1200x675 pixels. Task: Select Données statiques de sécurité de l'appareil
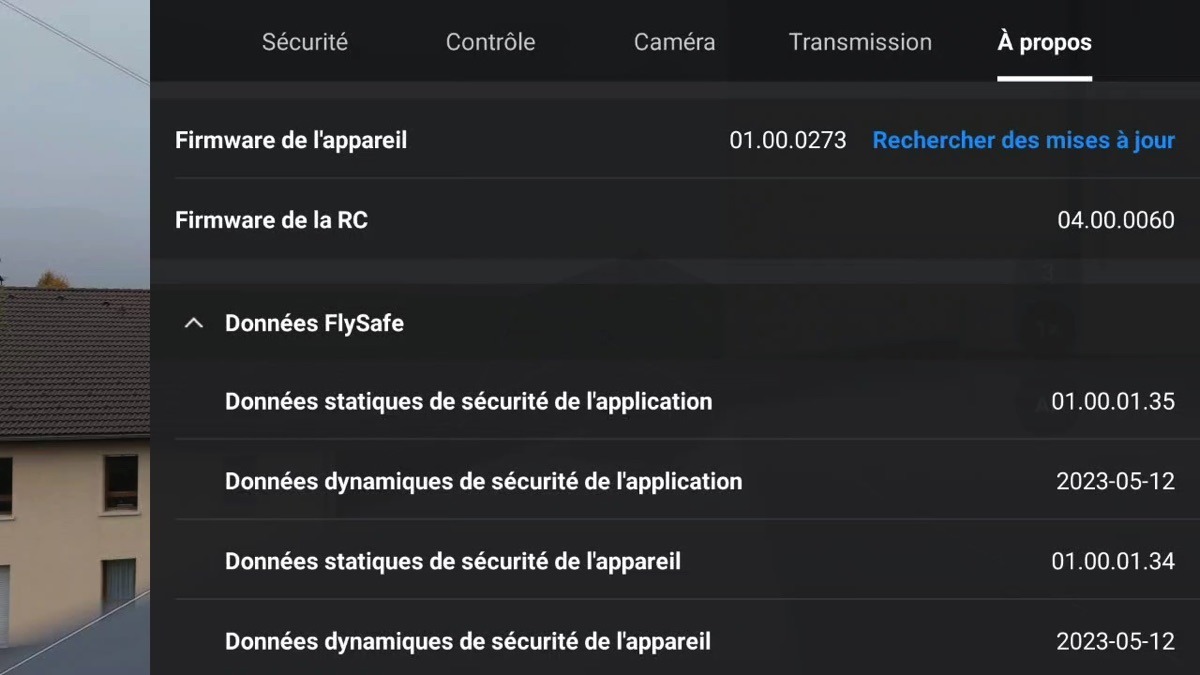pos(452,562)
